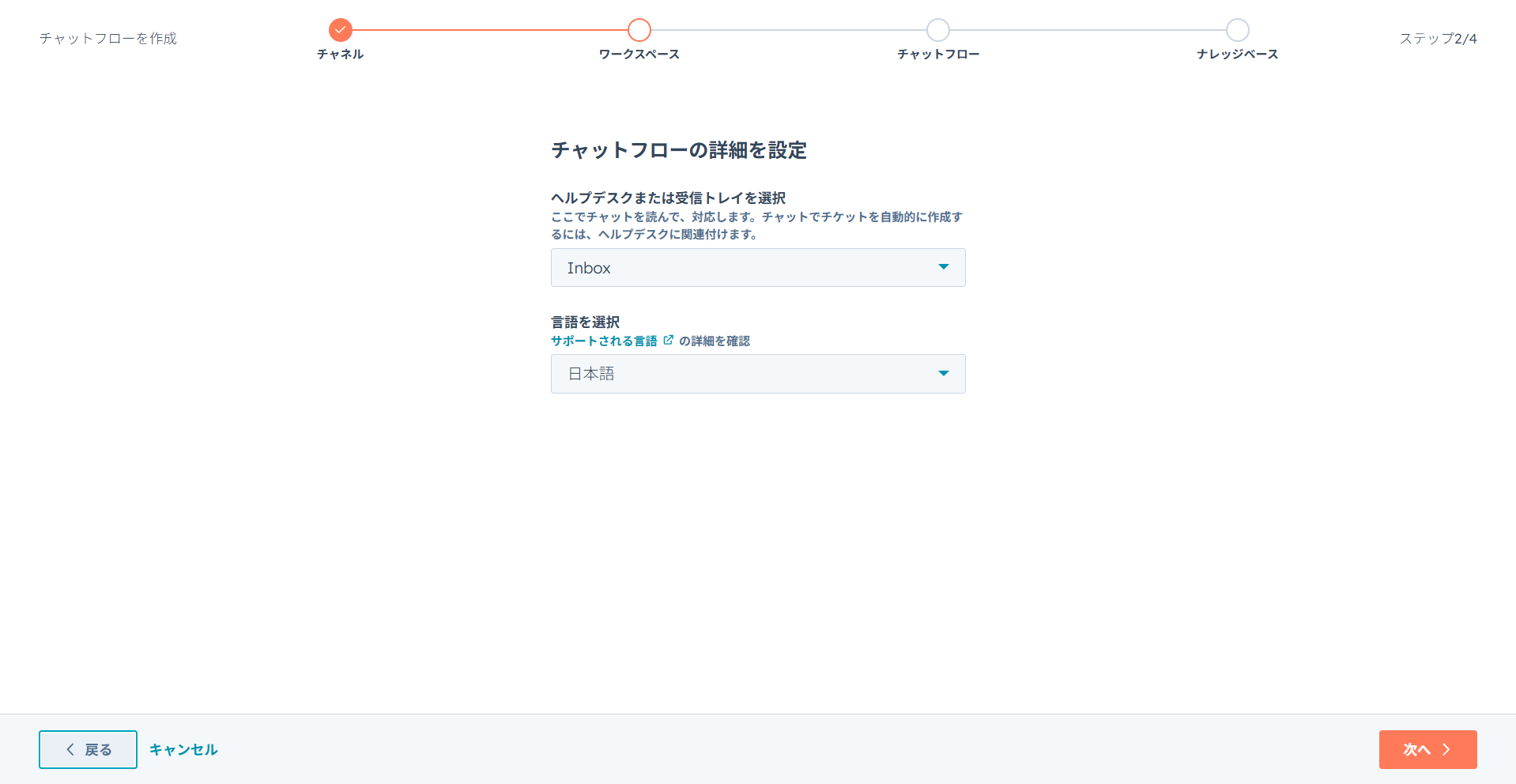
Task: Open the サポートされる言語 support link
Action: click(x=604, y=341)
